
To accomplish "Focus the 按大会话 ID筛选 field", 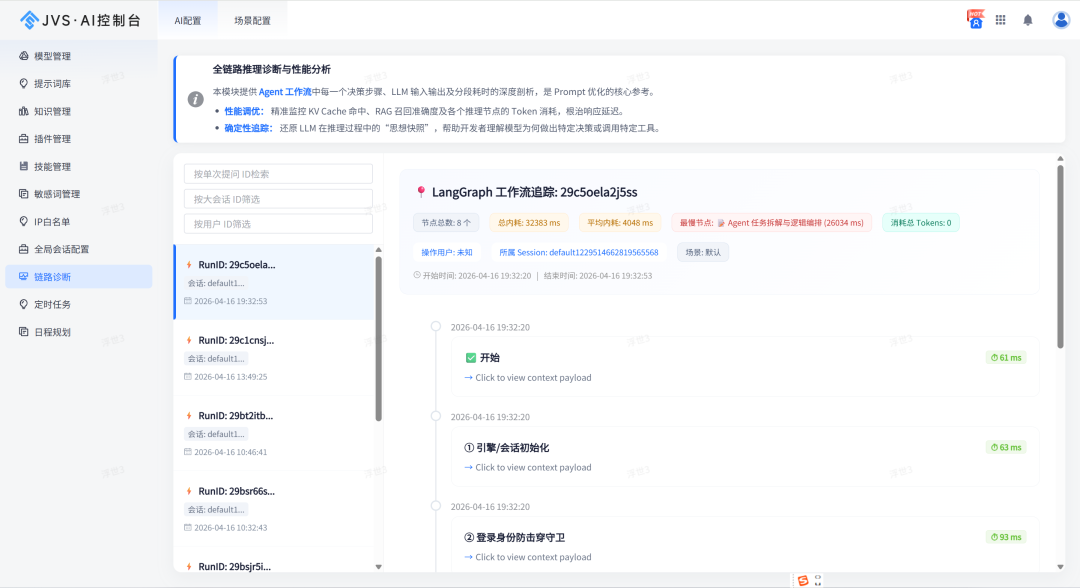I will pyautogui.click(x=278, y=199).
